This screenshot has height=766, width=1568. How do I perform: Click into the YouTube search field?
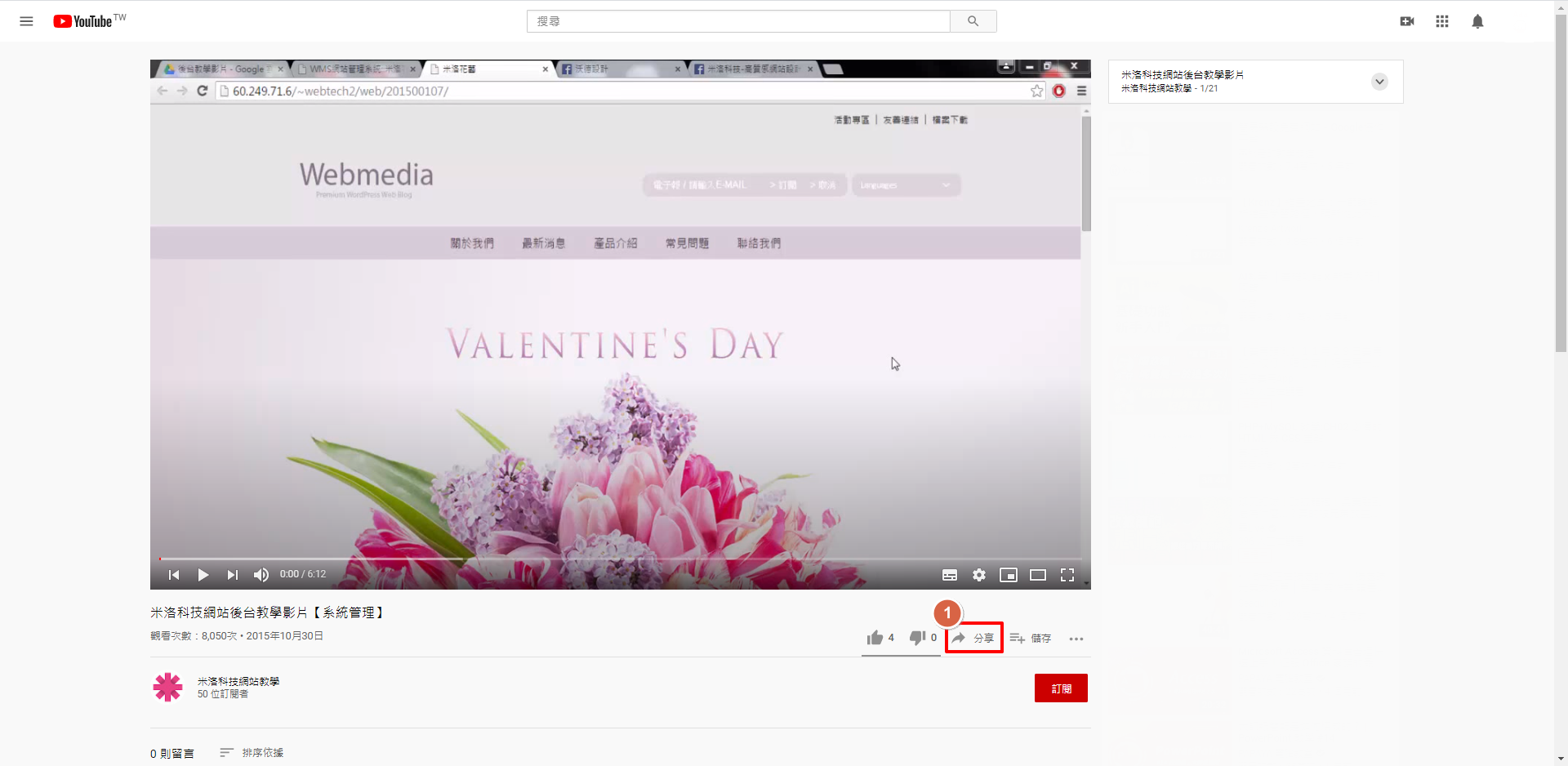[x=738, y=21]
